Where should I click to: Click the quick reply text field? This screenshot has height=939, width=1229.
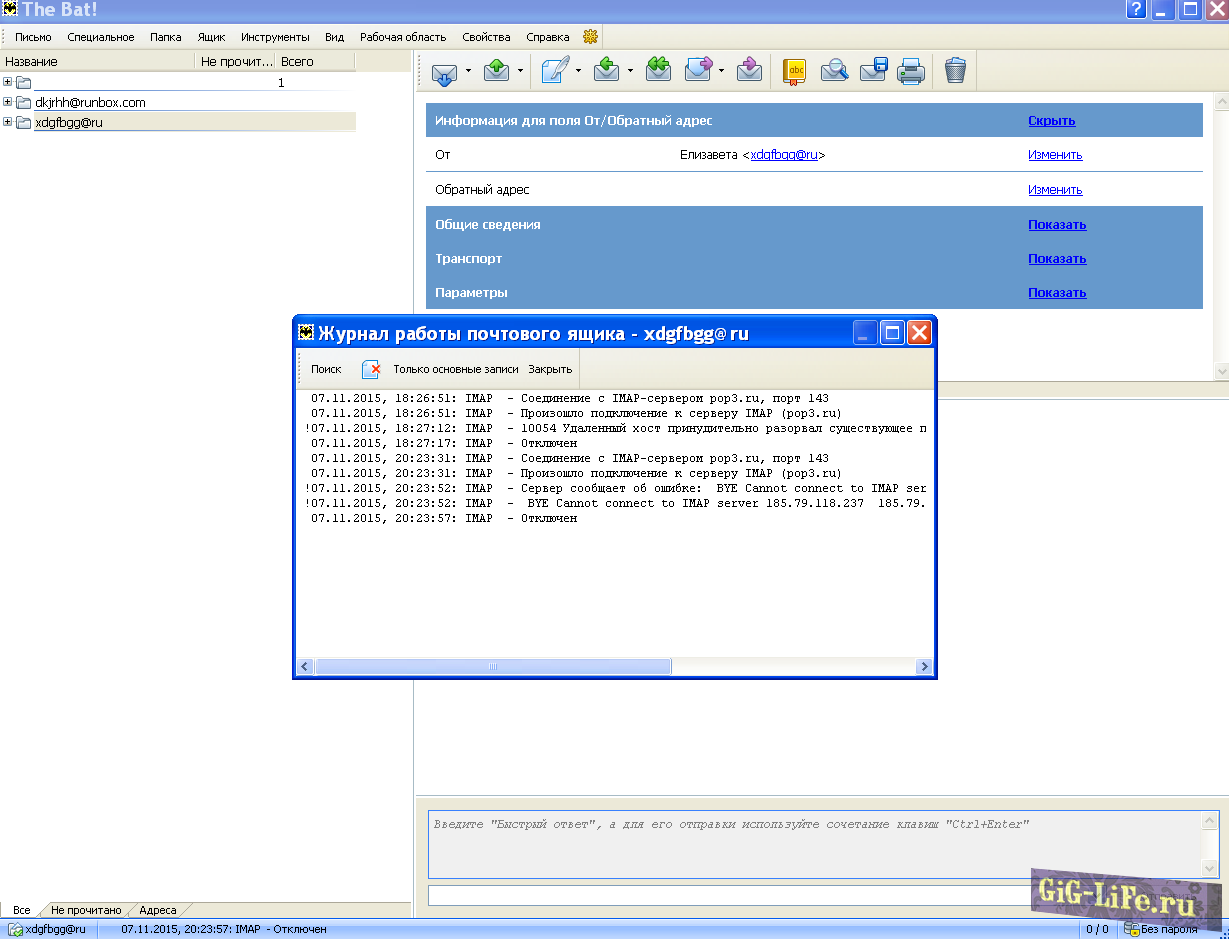pyautogui.click(x=815, y=843)
